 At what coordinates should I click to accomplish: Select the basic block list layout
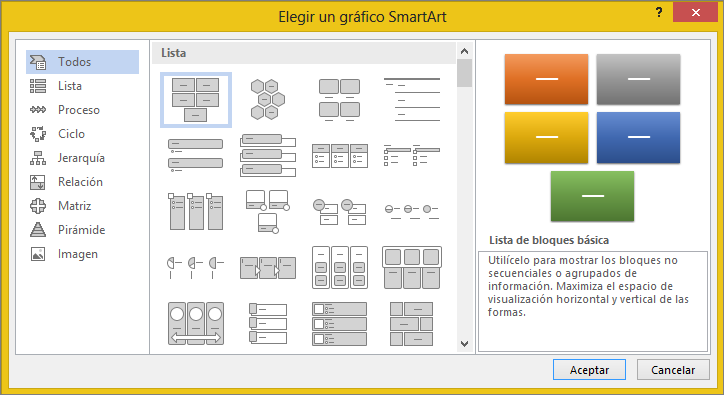coord(196,100)
